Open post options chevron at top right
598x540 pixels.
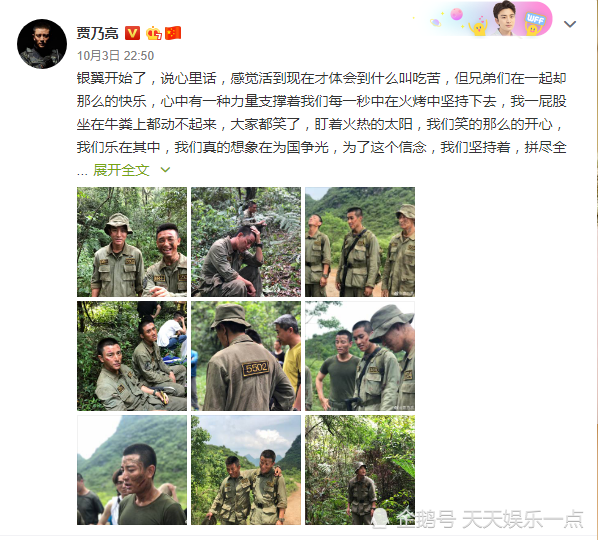point(570,24)
